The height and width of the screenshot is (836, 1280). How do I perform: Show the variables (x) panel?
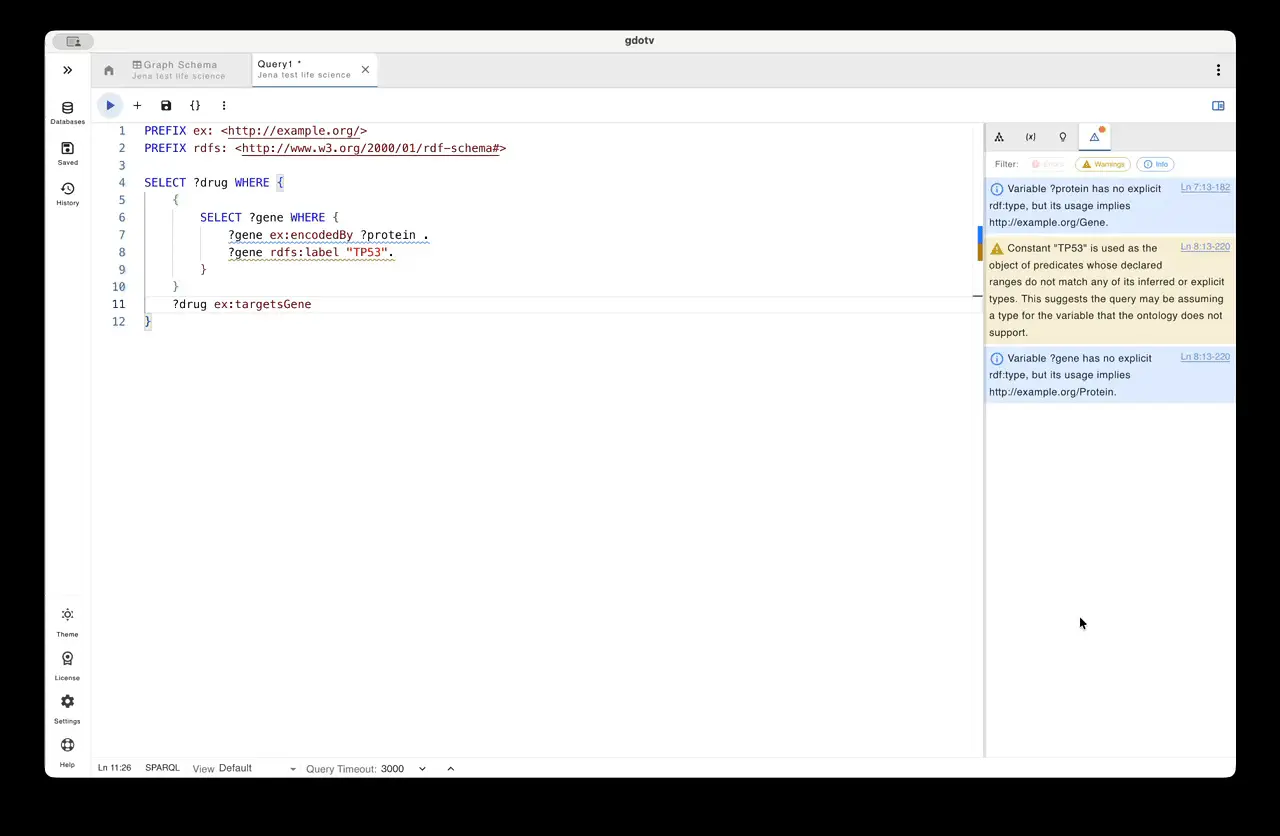(x=1030, y=137)
